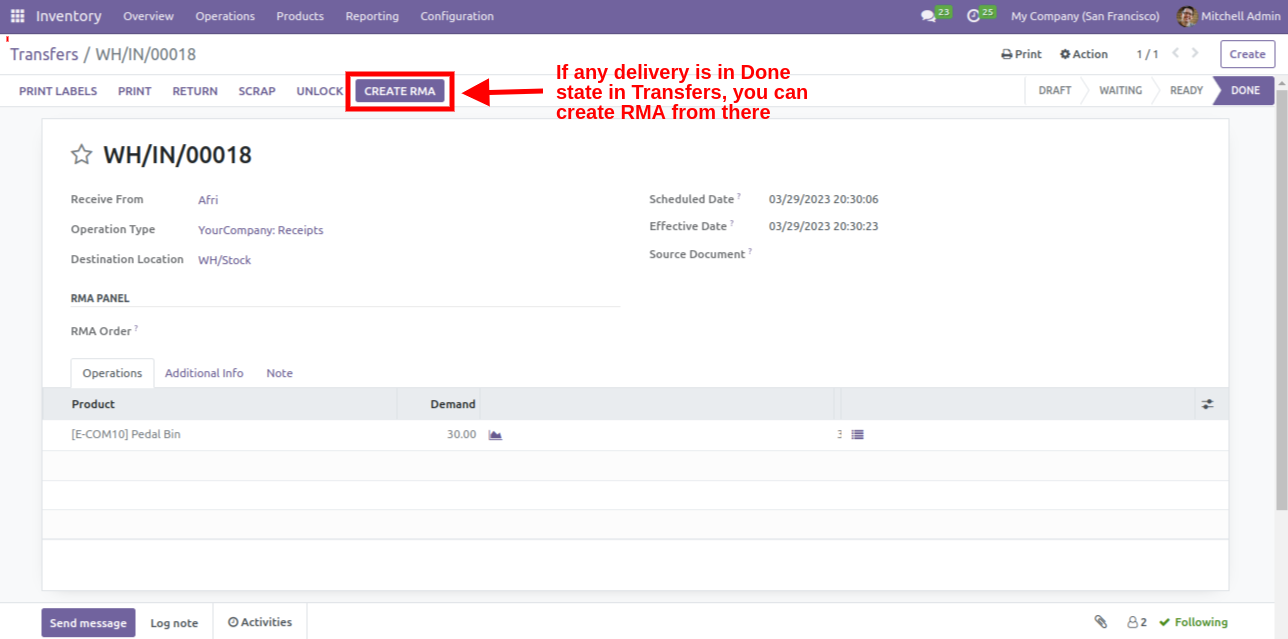Mark WH/IN/00018 as favorite with star
The image size is (1288, 639).
click(81, 154)
